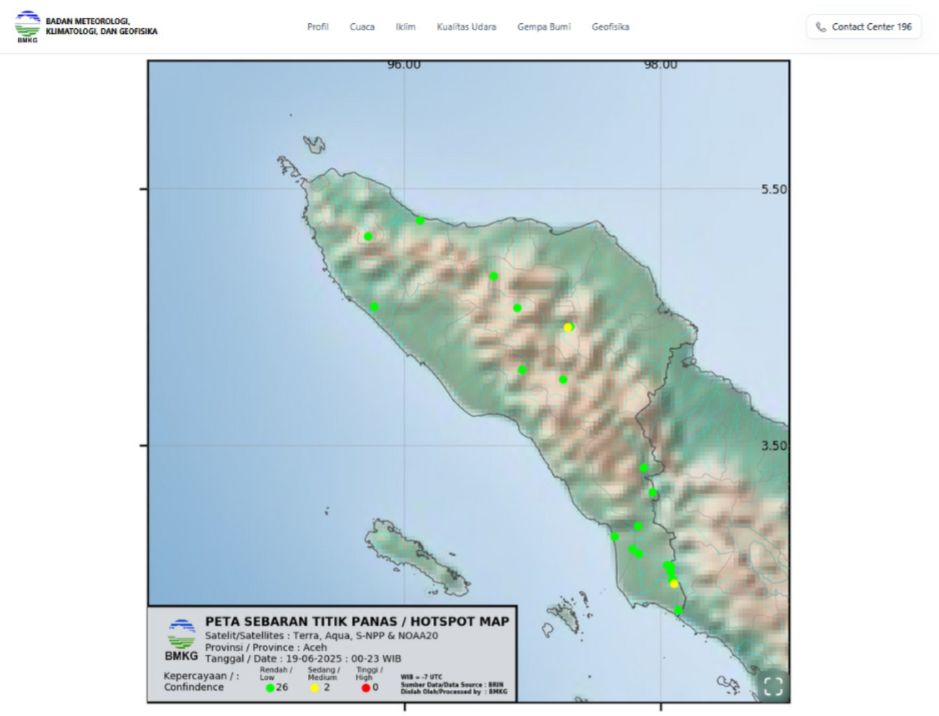
Task: Open the Gempa Bumi menu
Action: tap(544, 27)
